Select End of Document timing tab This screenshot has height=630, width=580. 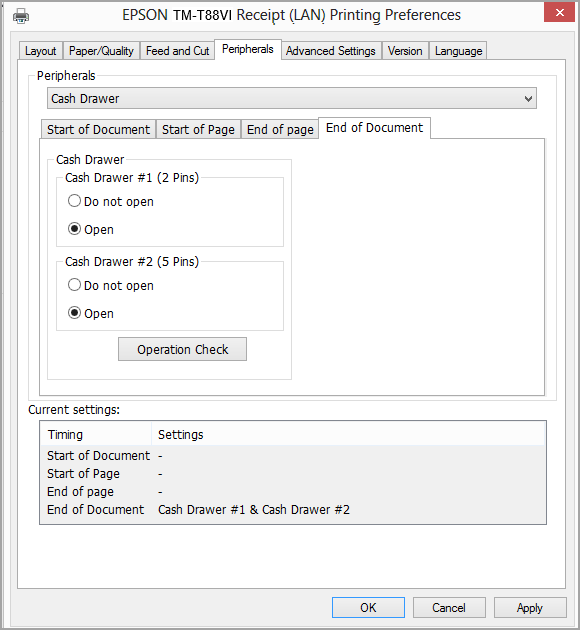(374, 128)
